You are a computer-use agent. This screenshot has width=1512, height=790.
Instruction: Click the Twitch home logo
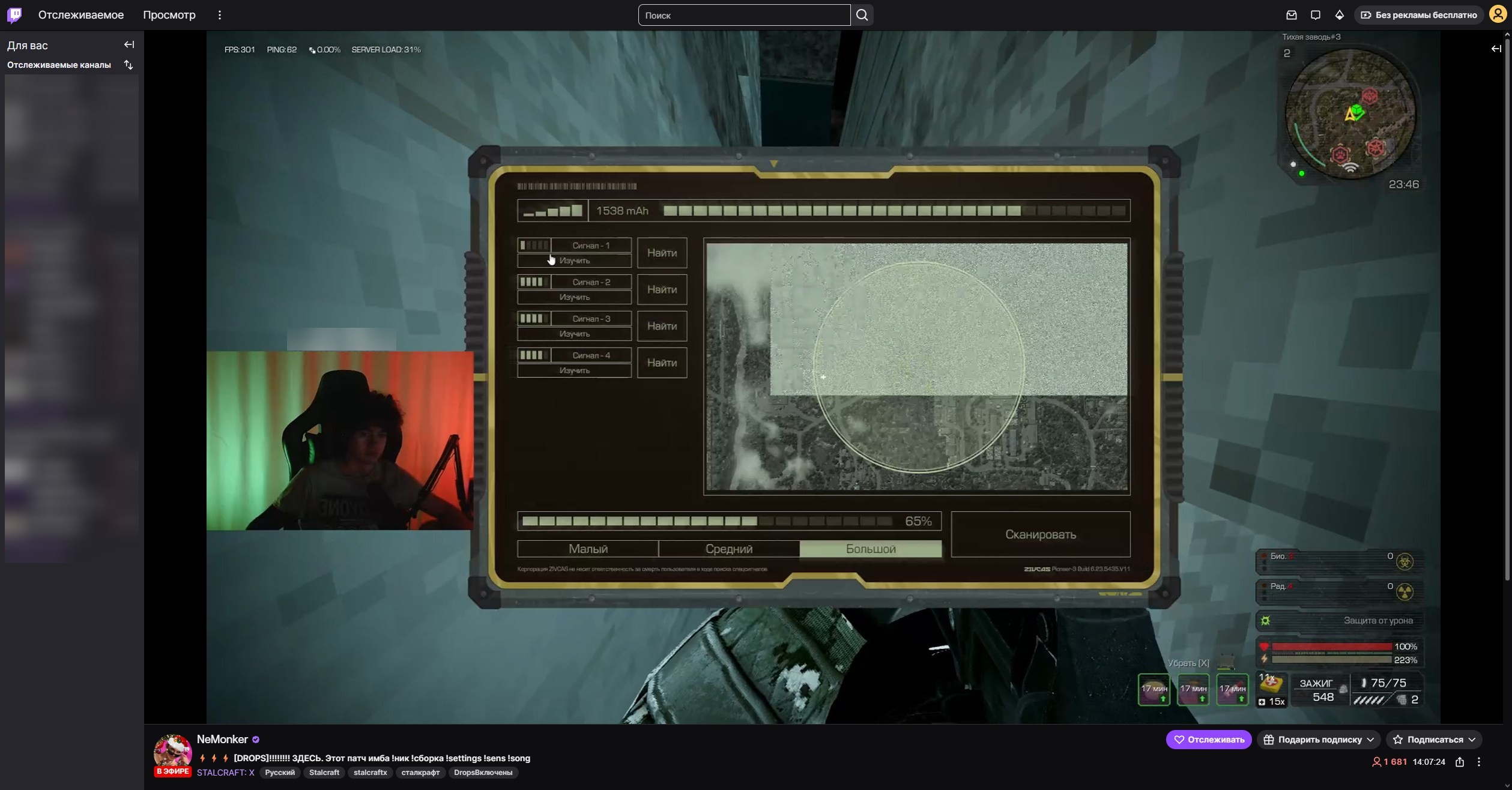(x=14, y=15)
